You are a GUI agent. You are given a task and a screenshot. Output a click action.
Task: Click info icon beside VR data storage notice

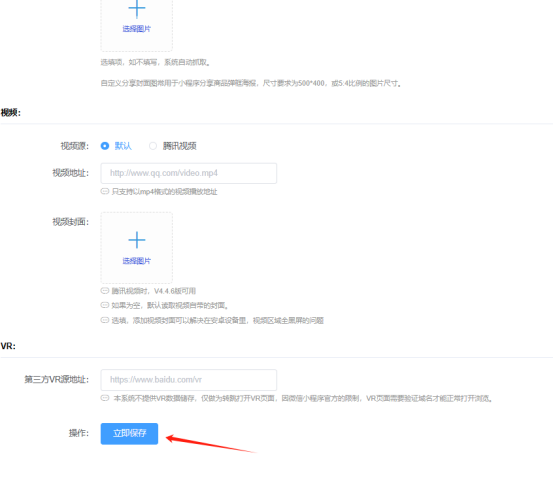105,398
